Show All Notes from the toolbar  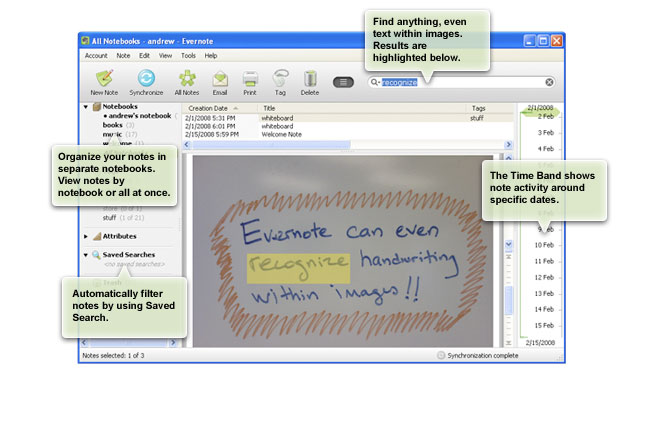(x=187, y=78)
